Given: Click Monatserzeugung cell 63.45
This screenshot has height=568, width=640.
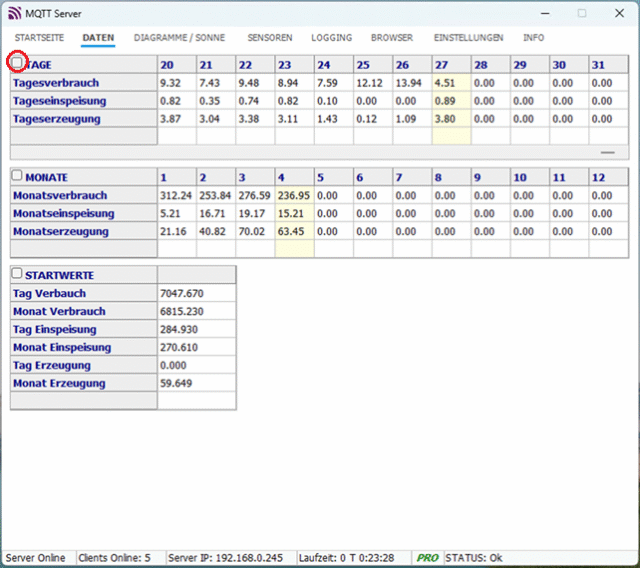Looking at the screenshot, I should tap(294, 231).
